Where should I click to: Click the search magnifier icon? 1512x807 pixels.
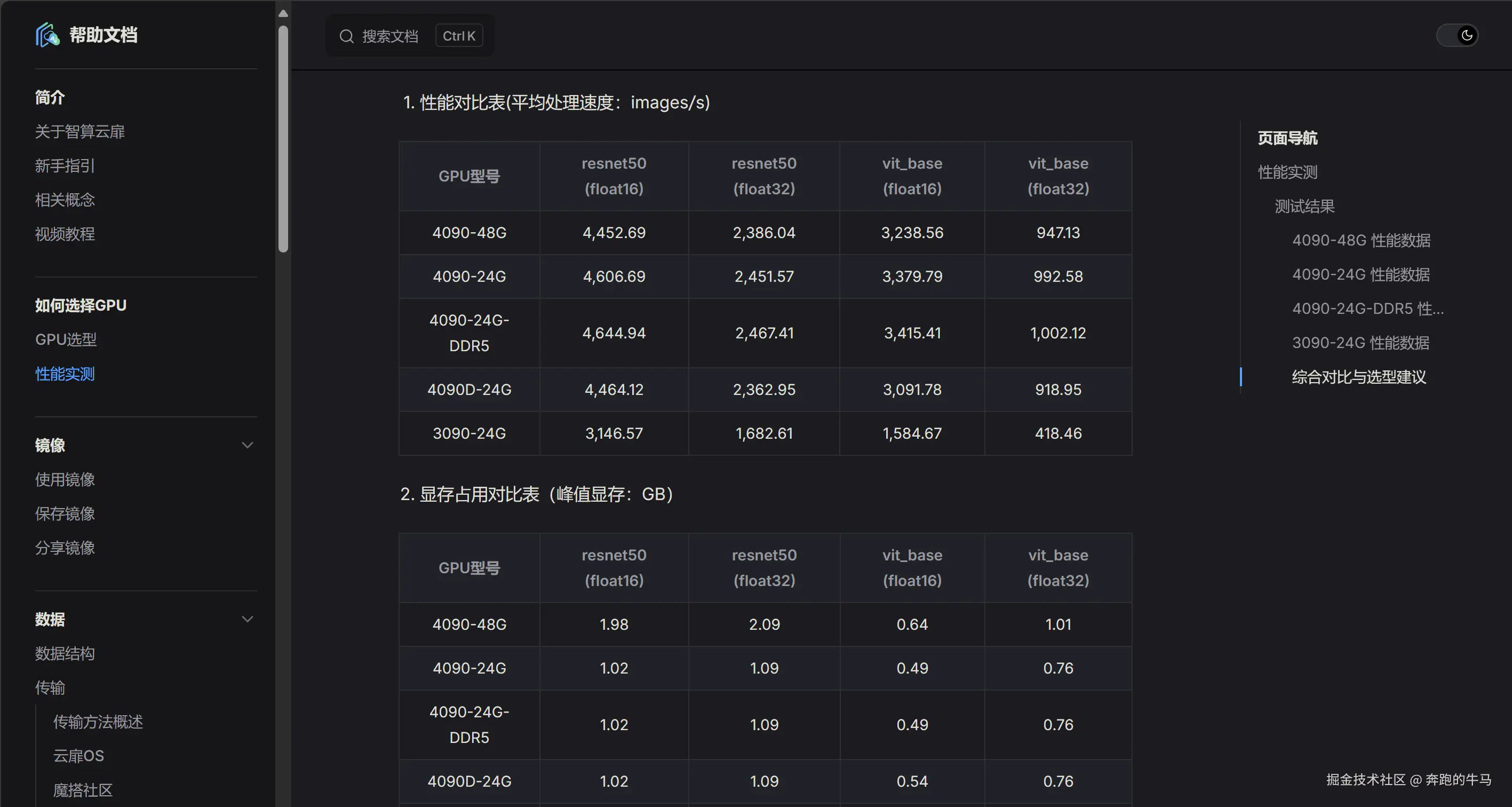(x=346, y=36)
